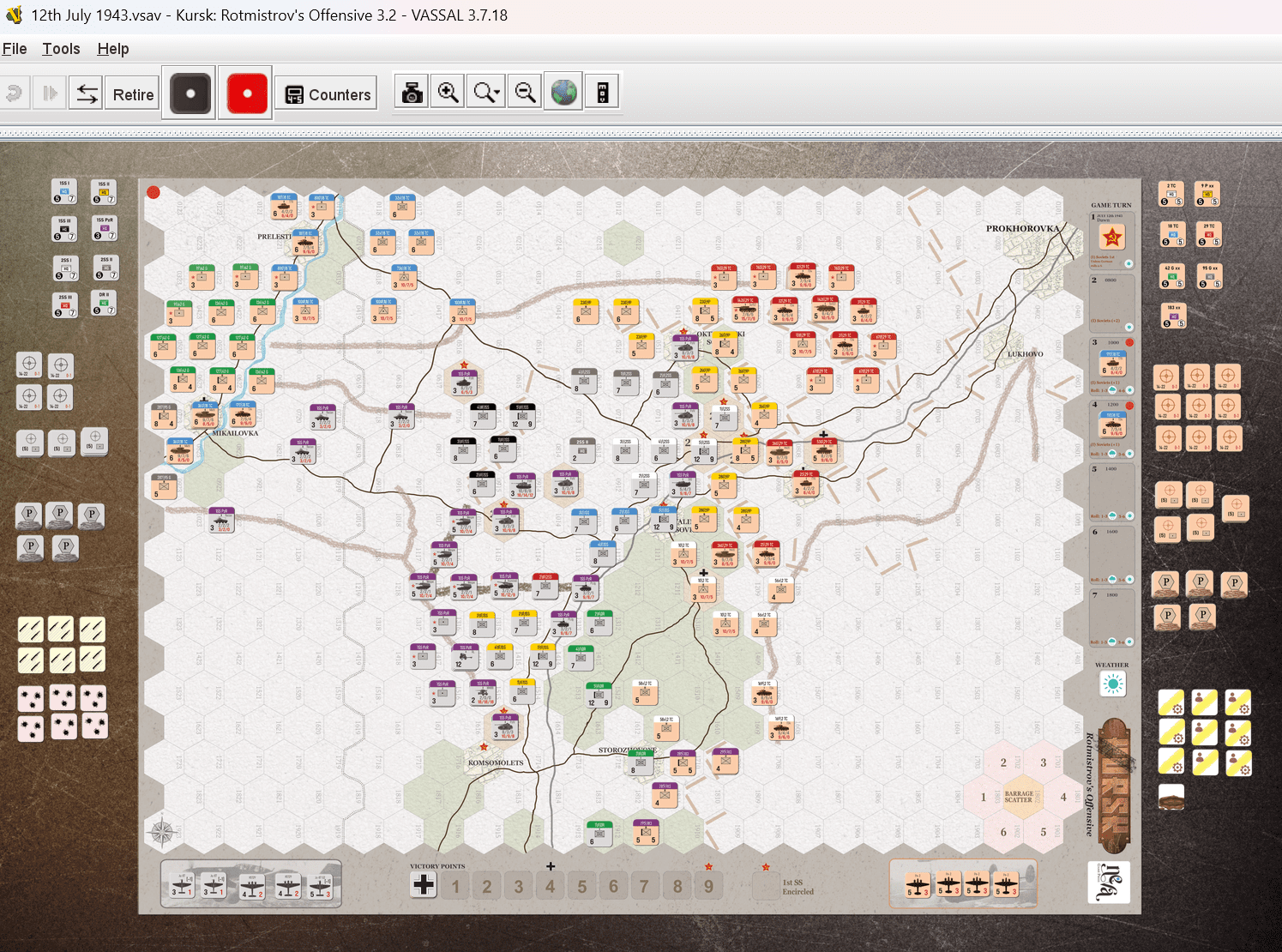Click the camera snapshot icon in toolbar
1282x952 pixels.
pos(412,93)
